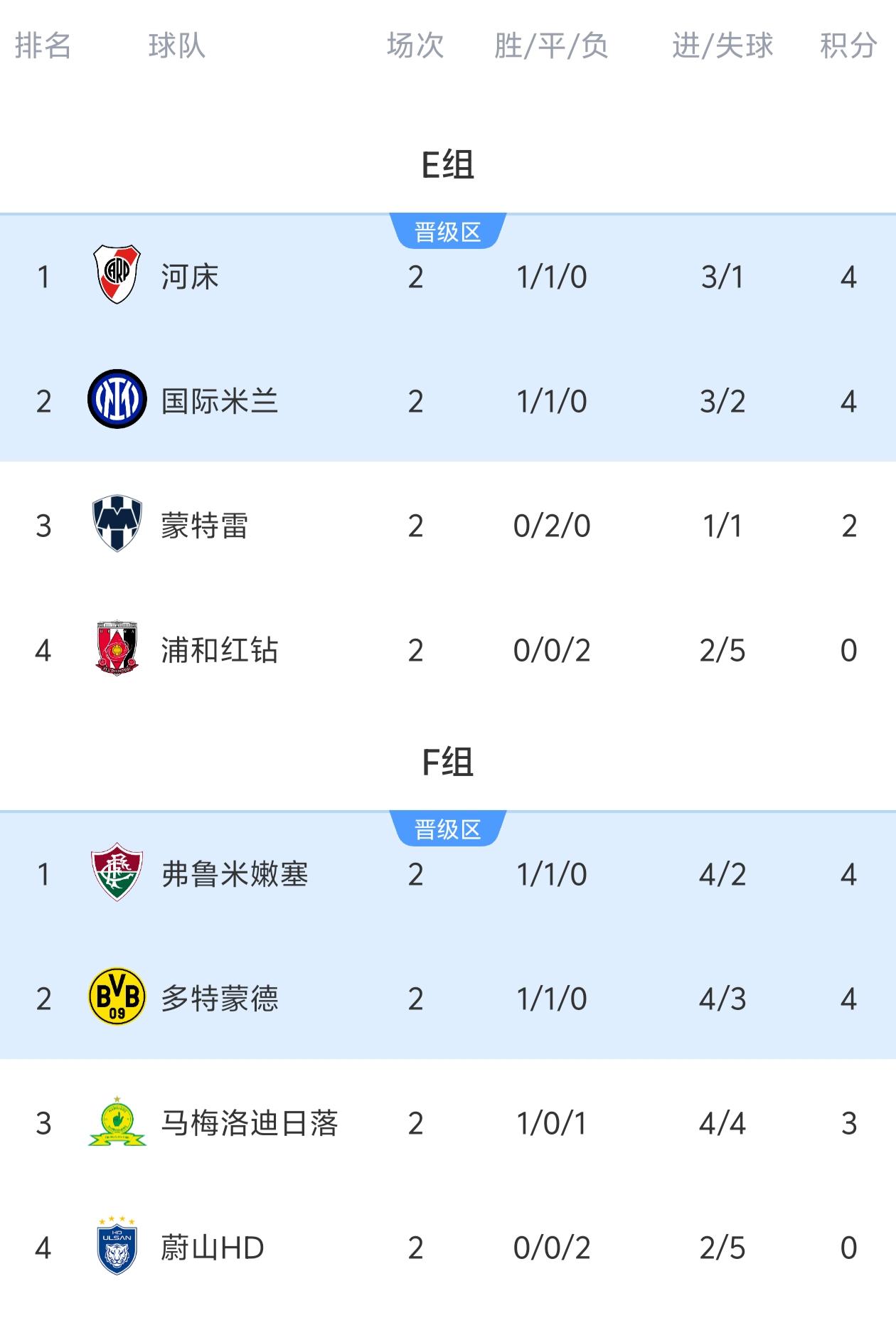Tap the 胜/平/负 column header
Viewport: 896px width, 1323px height.
pos(552,46)
